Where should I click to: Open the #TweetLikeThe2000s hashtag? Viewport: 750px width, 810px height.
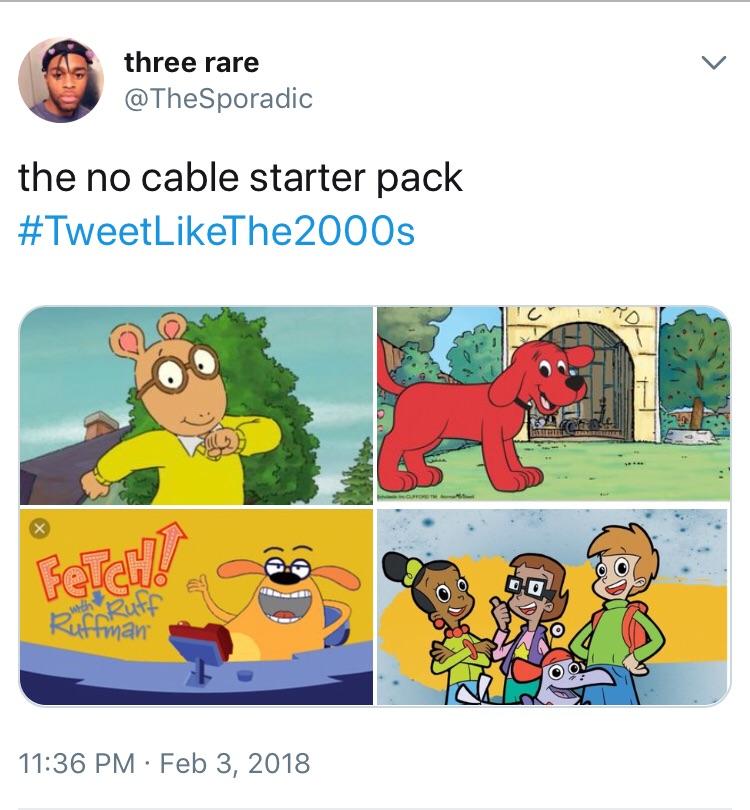[216, 231]
